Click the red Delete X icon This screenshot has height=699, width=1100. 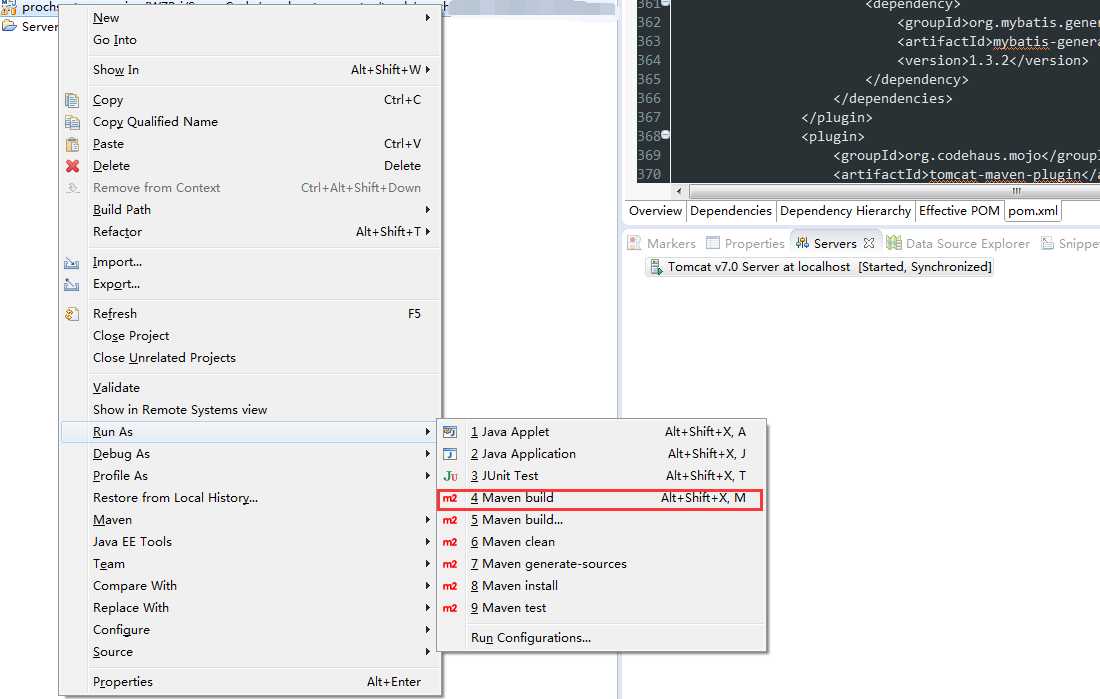(72, 166)
